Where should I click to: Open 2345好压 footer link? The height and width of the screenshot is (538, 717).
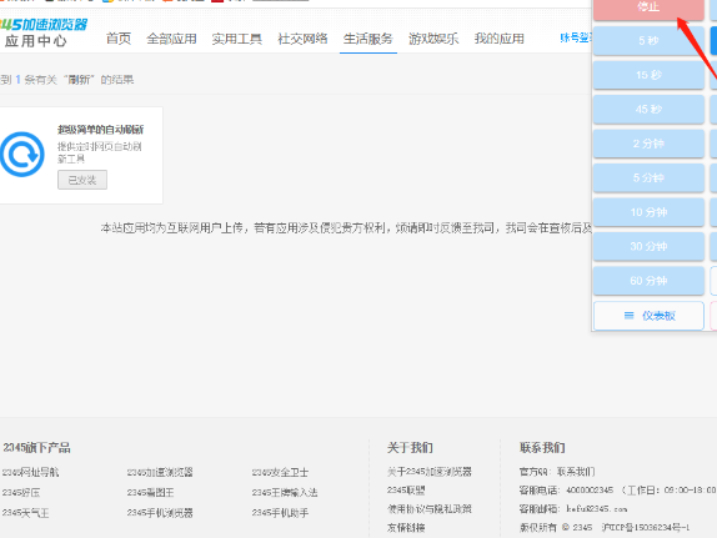click(x=21, y=493)
